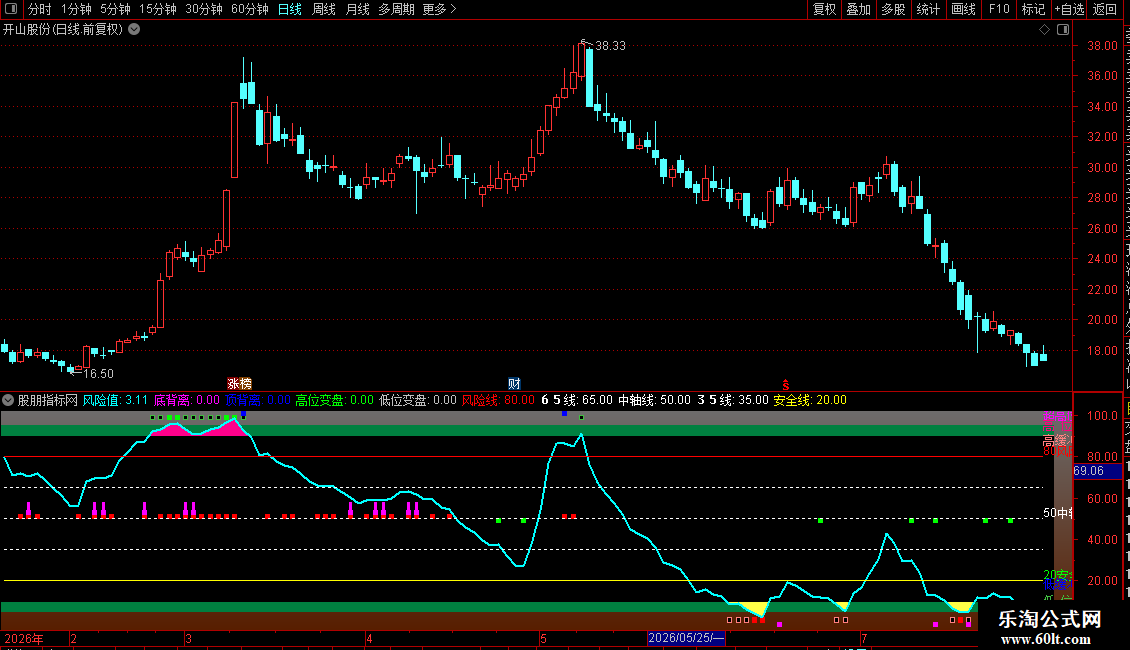1130x650 pixels.
Task: Click the 中轴线: 50.00 readout
Action: pos(654,400)
